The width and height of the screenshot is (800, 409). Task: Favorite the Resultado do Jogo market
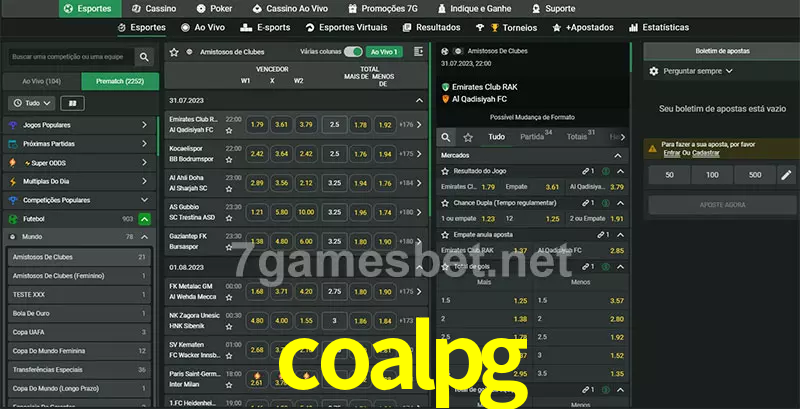[445, 171]
